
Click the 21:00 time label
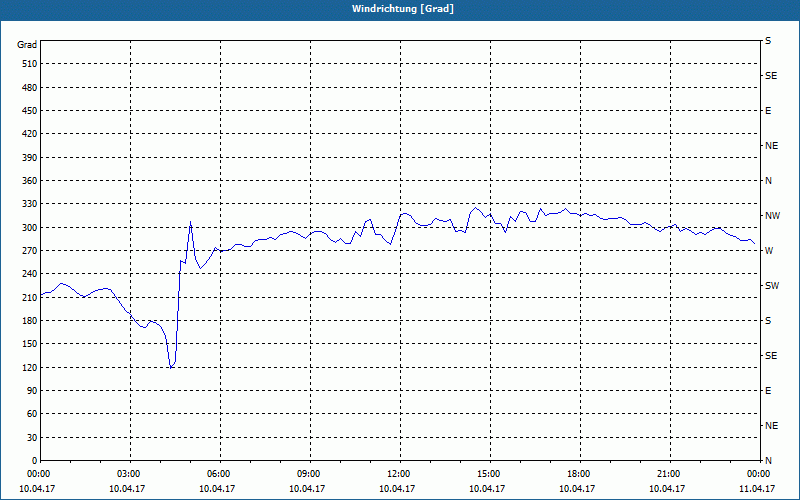pyautogui.click(x=669, y=474)
